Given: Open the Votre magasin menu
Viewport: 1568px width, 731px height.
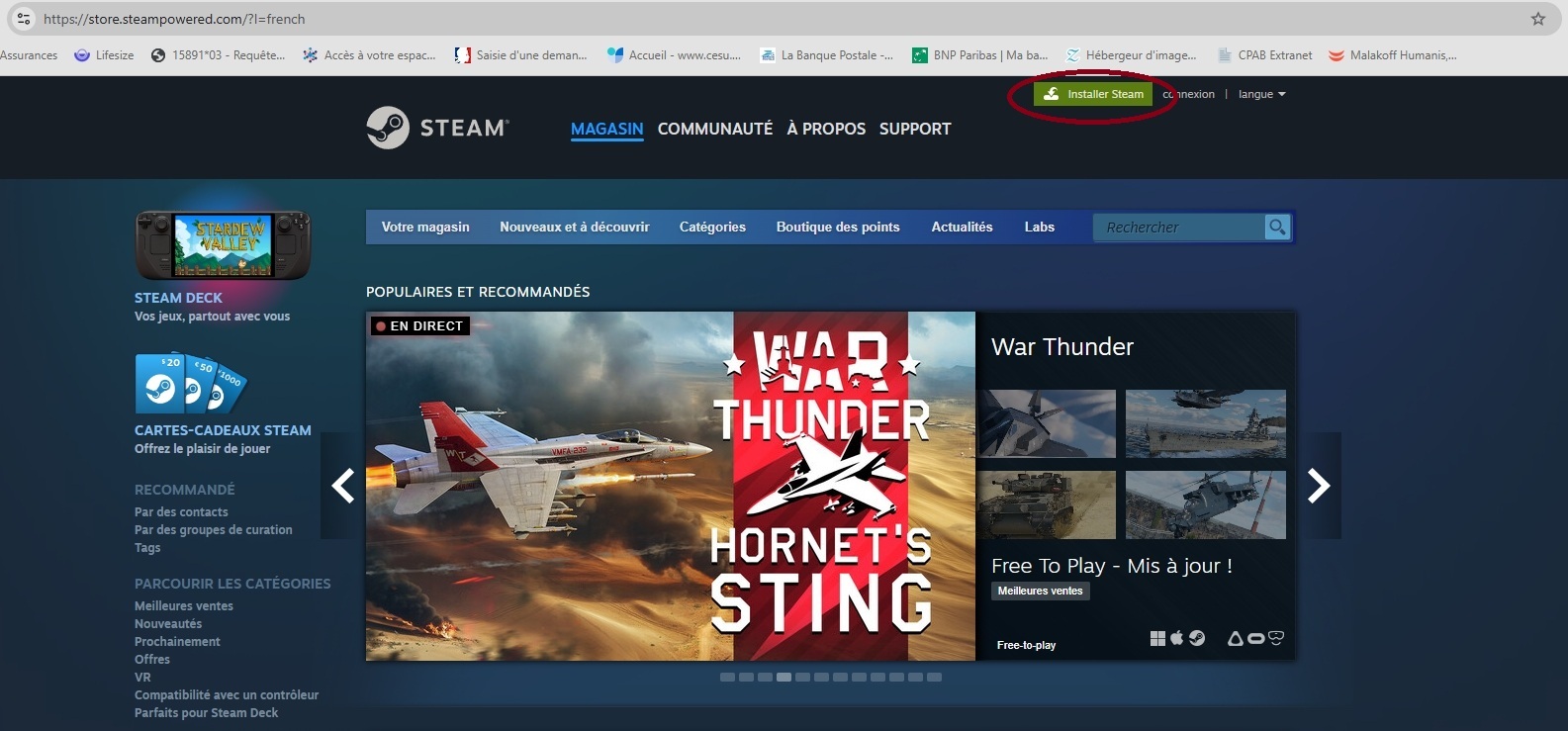Looking at the screenshot, I should coord(425,227).
